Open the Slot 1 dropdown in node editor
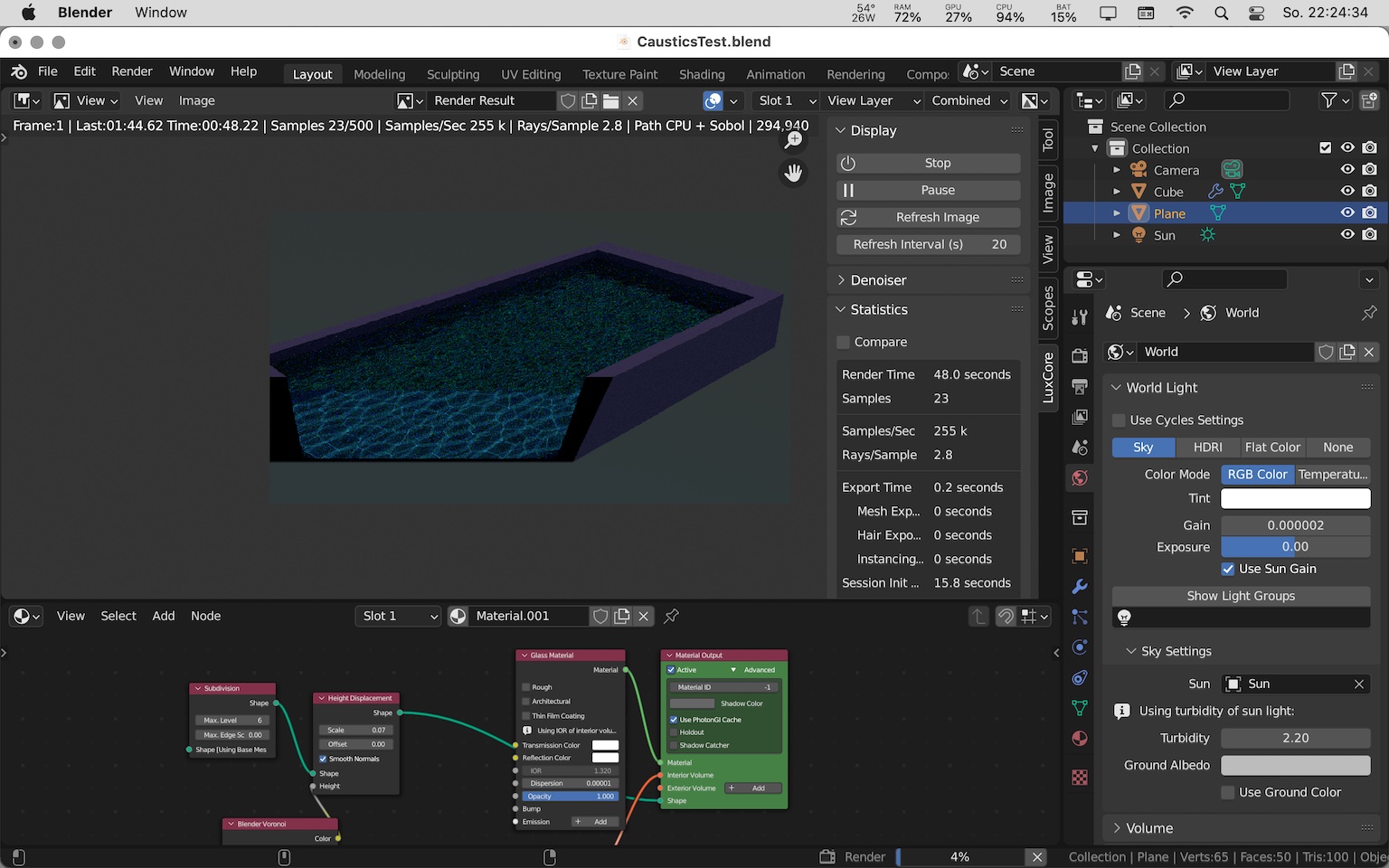1389x868 pixels. coord(398,616)
